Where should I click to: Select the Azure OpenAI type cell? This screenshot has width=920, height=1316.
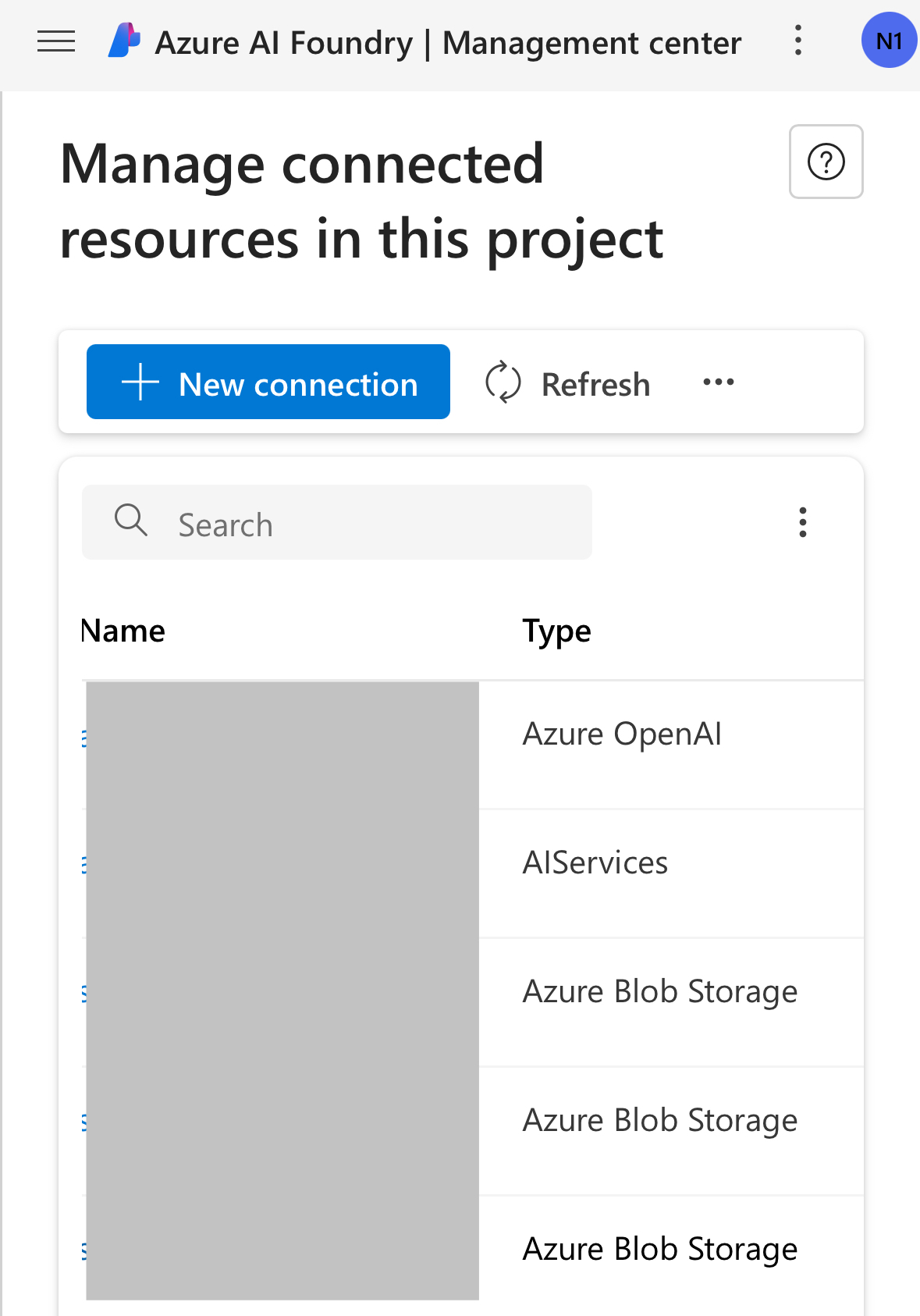pyautogui.click(x=622, y=734)
